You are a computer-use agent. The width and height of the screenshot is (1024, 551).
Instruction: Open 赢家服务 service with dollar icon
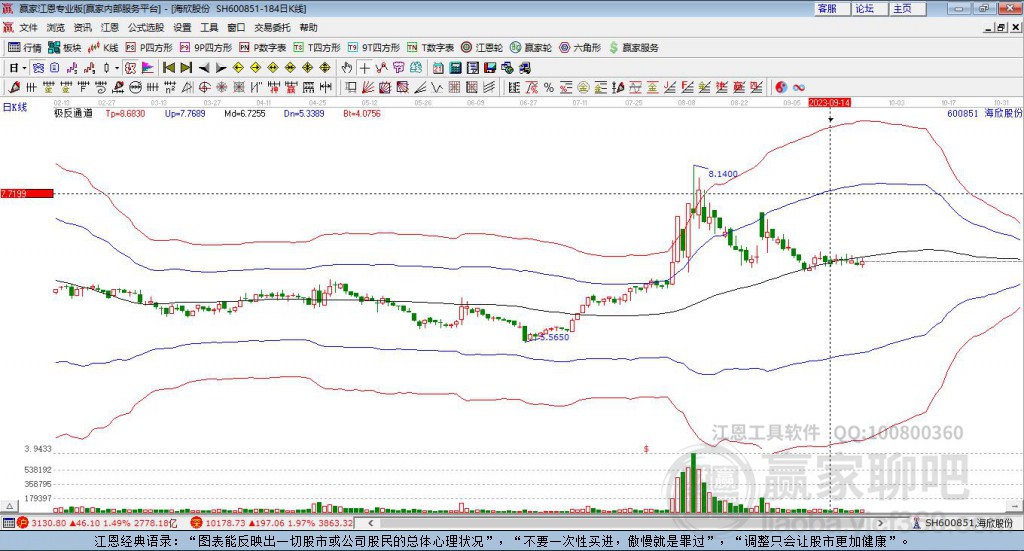[633, 48]
